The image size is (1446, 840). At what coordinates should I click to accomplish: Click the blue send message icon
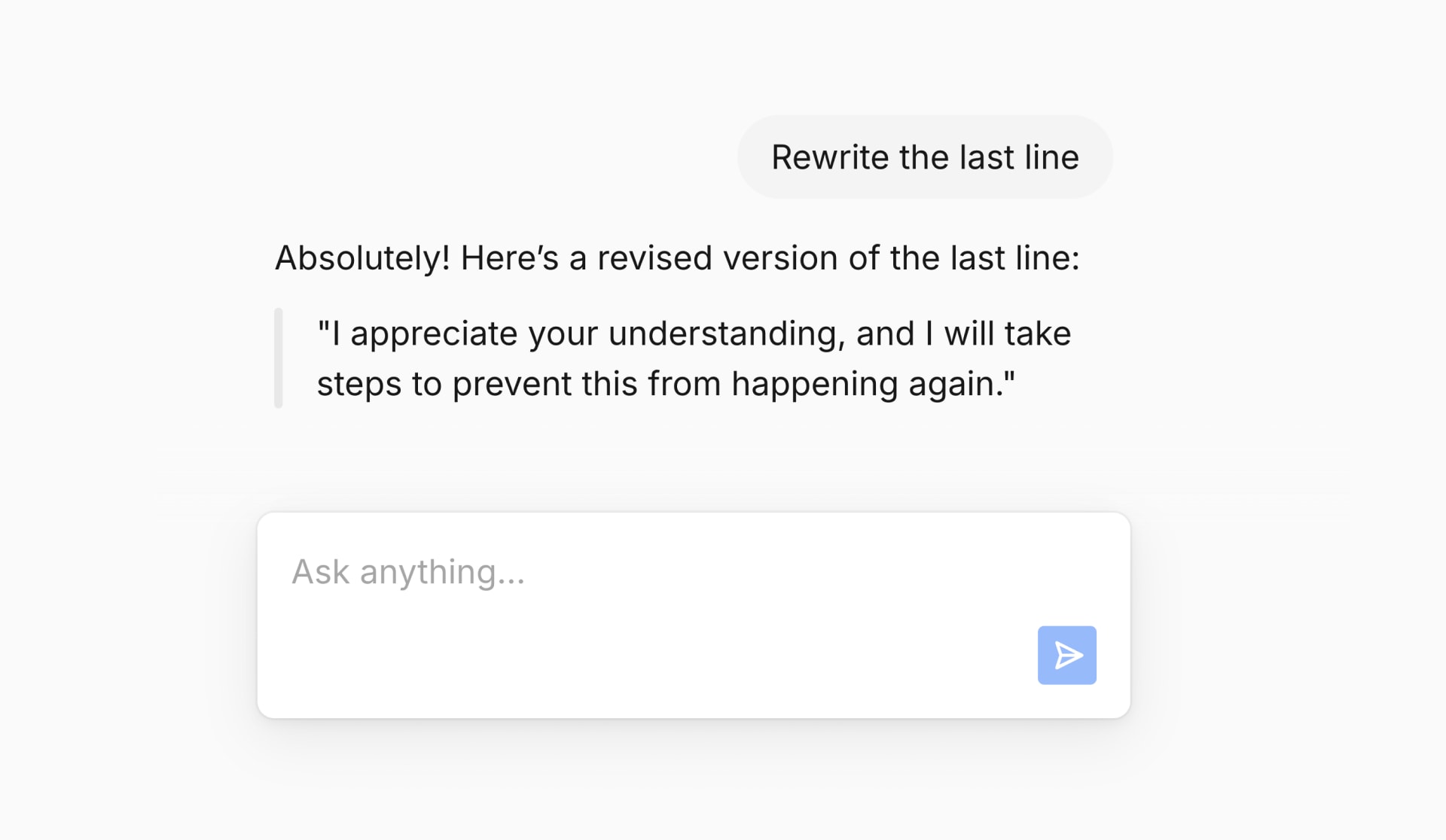(x=1066, y=655)
